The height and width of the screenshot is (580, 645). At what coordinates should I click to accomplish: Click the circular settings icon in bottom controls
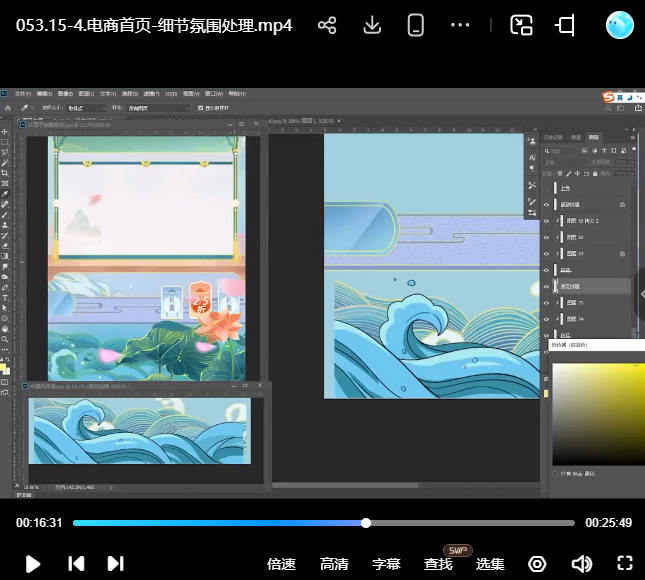[537, 564]
